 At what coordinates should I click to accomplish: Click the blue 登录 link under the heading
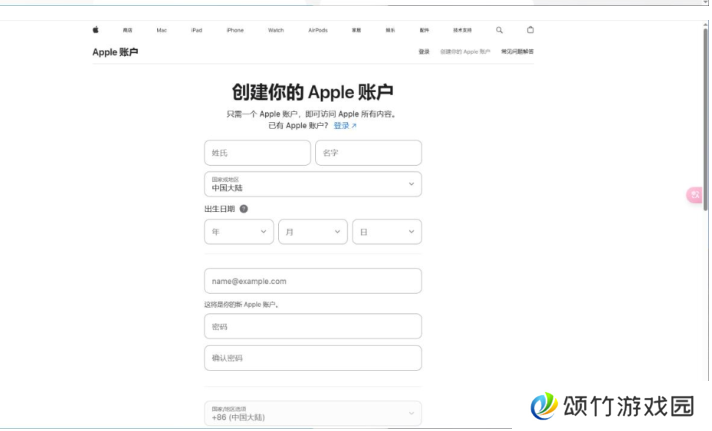click(345, 126)
